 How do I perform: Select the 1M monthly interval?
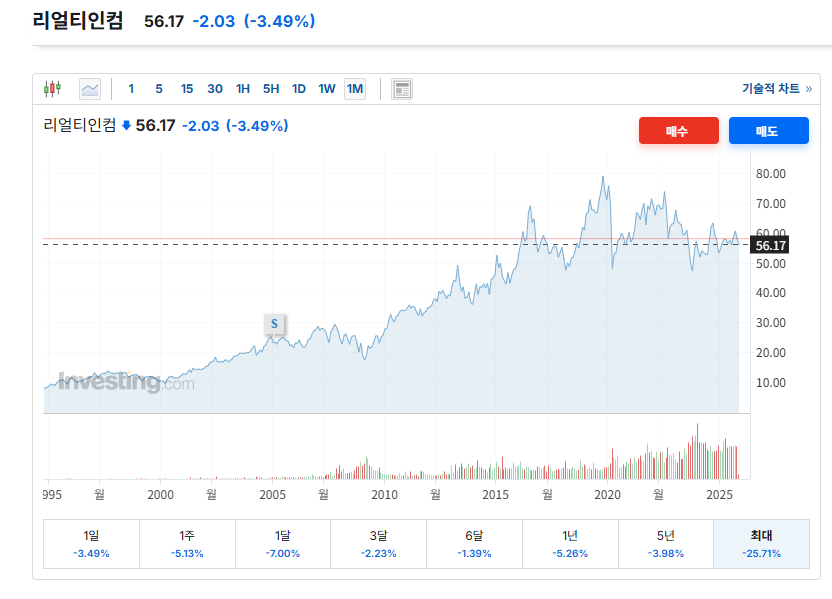[x=355, y=89]
